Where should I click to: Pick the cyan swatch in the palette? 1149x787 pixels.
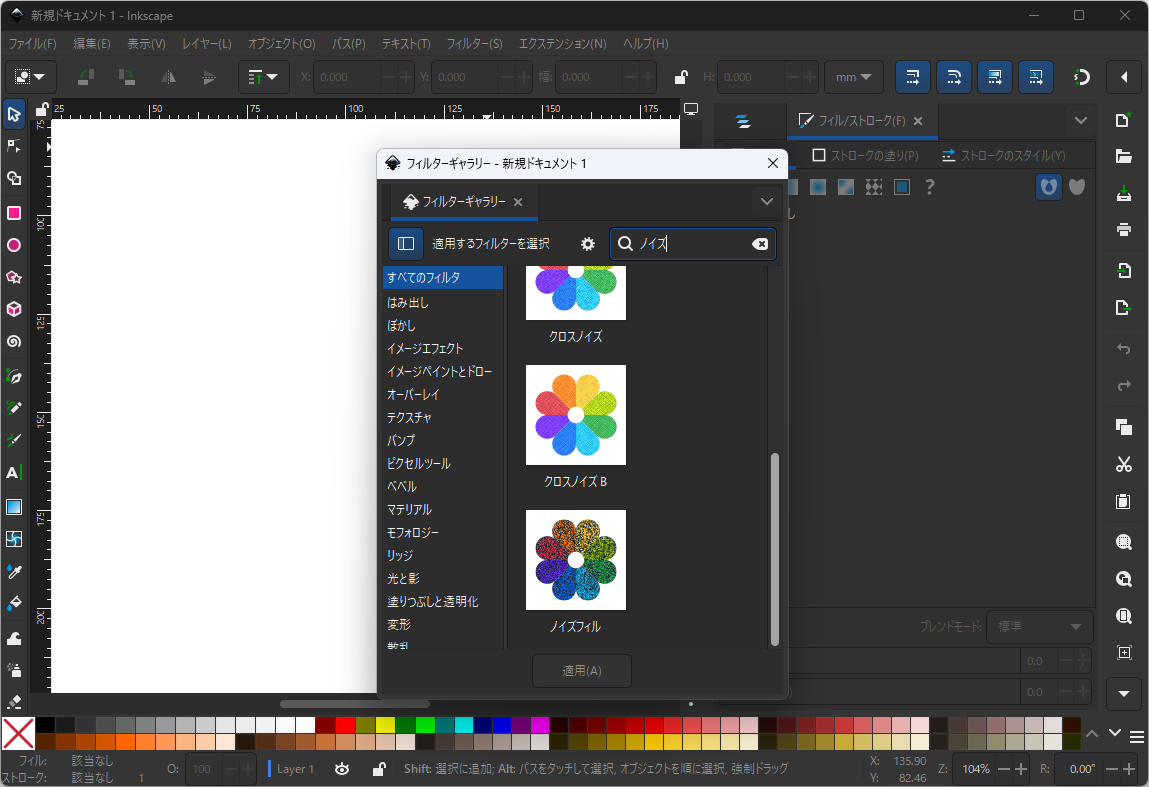point(464,725)
